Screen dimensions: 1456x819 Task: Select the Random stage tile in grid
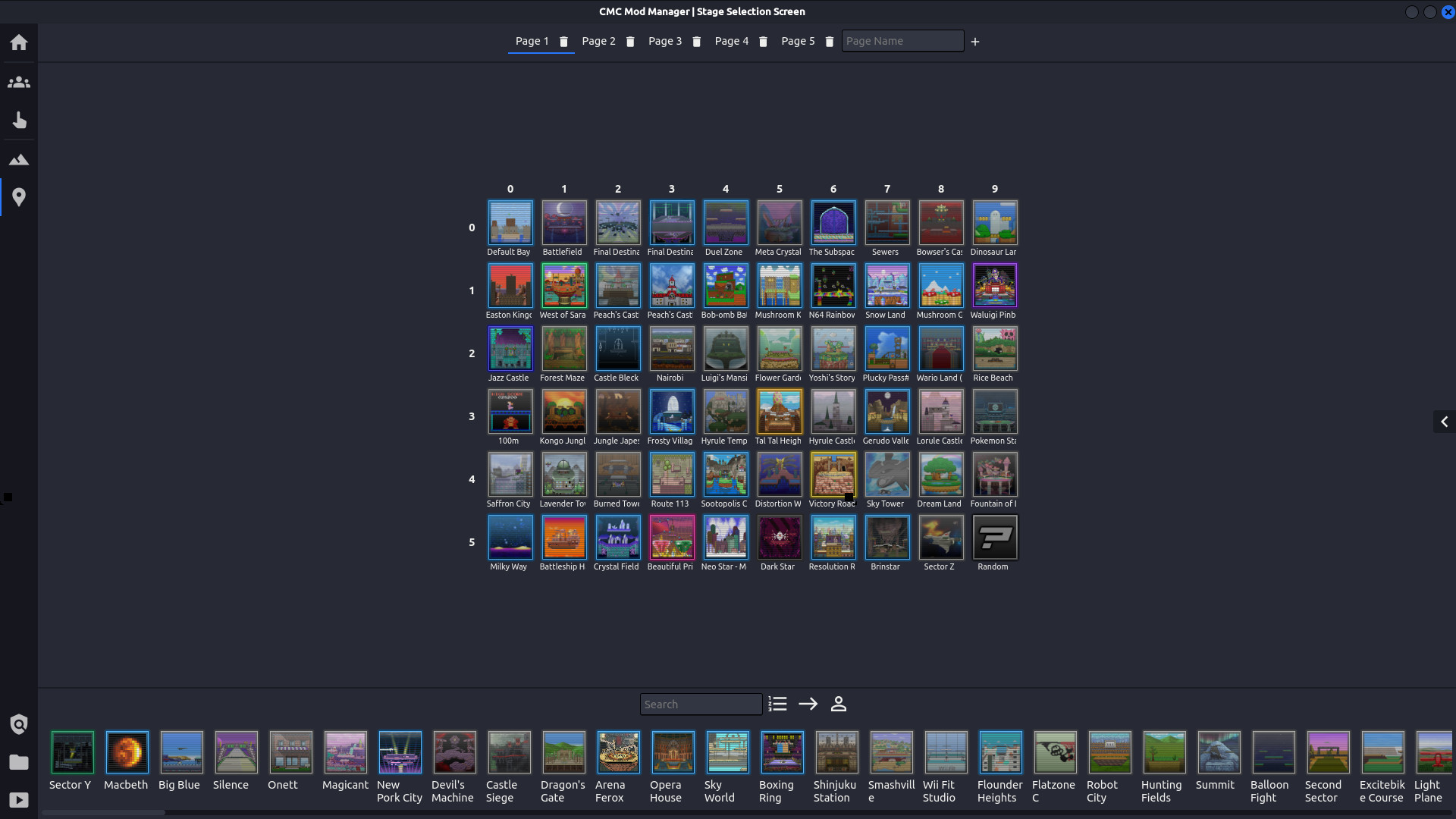coord(994,538)
